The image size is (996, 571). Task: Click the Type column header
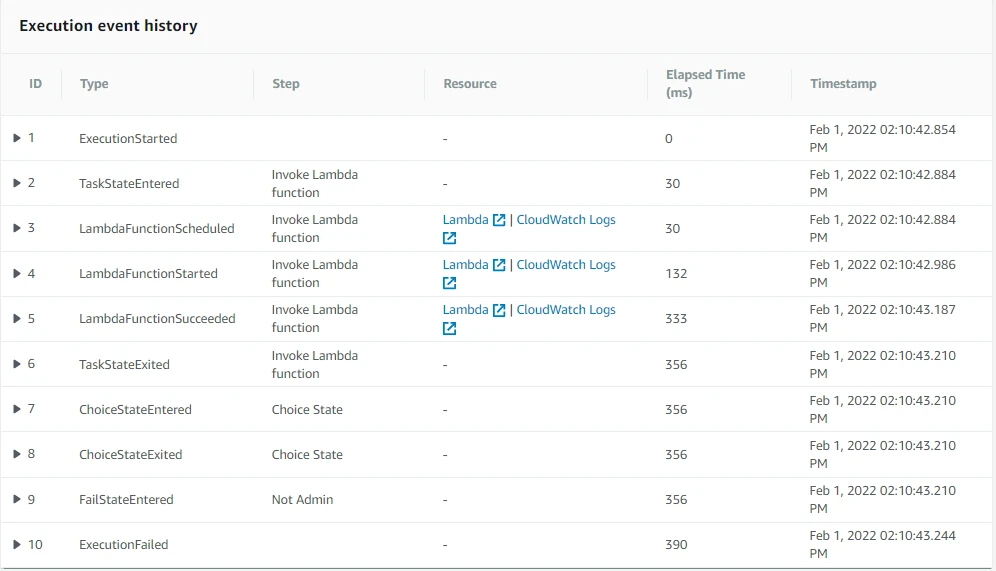94,84
